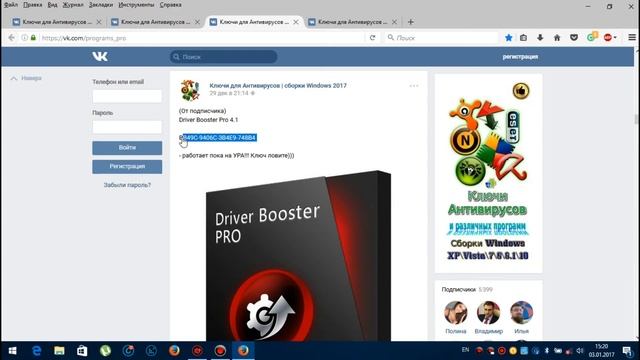Show bookmarks list toolbar icon
This screenshot has width=640, height=360.
pyautogui.click(x=523, y=38)
